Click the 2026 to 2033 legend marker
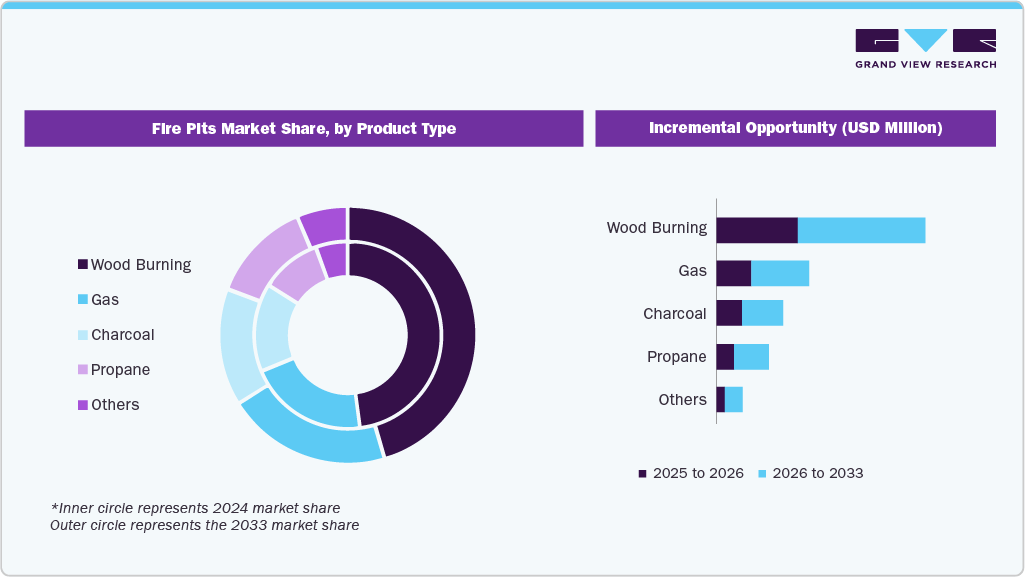Image resolution: width=1025 pixels, height=577 pixels. (x=763, y=472)
